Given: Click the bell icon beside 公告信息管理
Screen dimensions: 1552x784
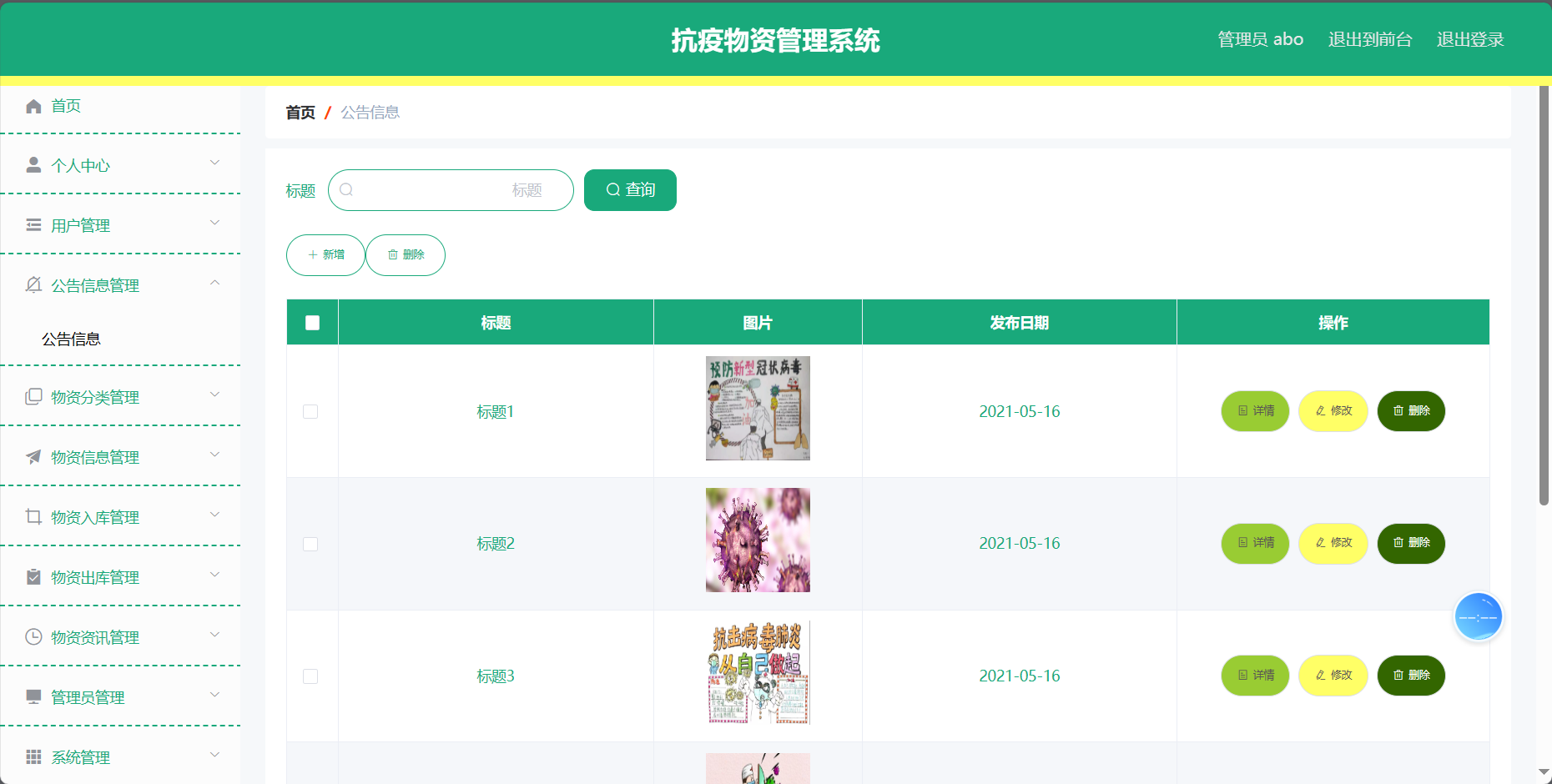Looking at the screenshot, I should [x=33, y=285].
